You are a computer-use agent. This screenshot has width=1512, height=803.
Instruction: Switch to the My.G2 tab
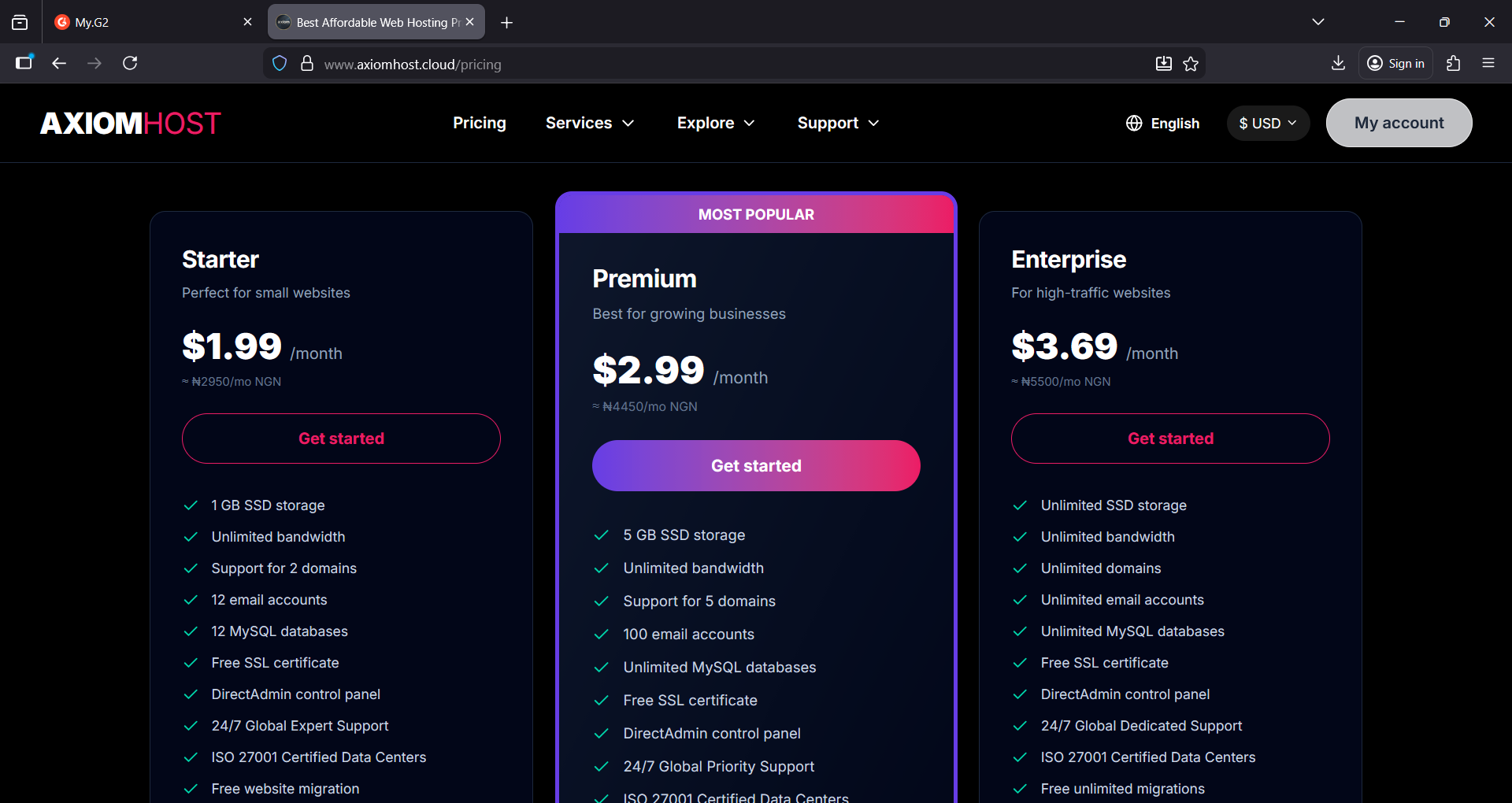pyautogui.click(x=142, y=22)
